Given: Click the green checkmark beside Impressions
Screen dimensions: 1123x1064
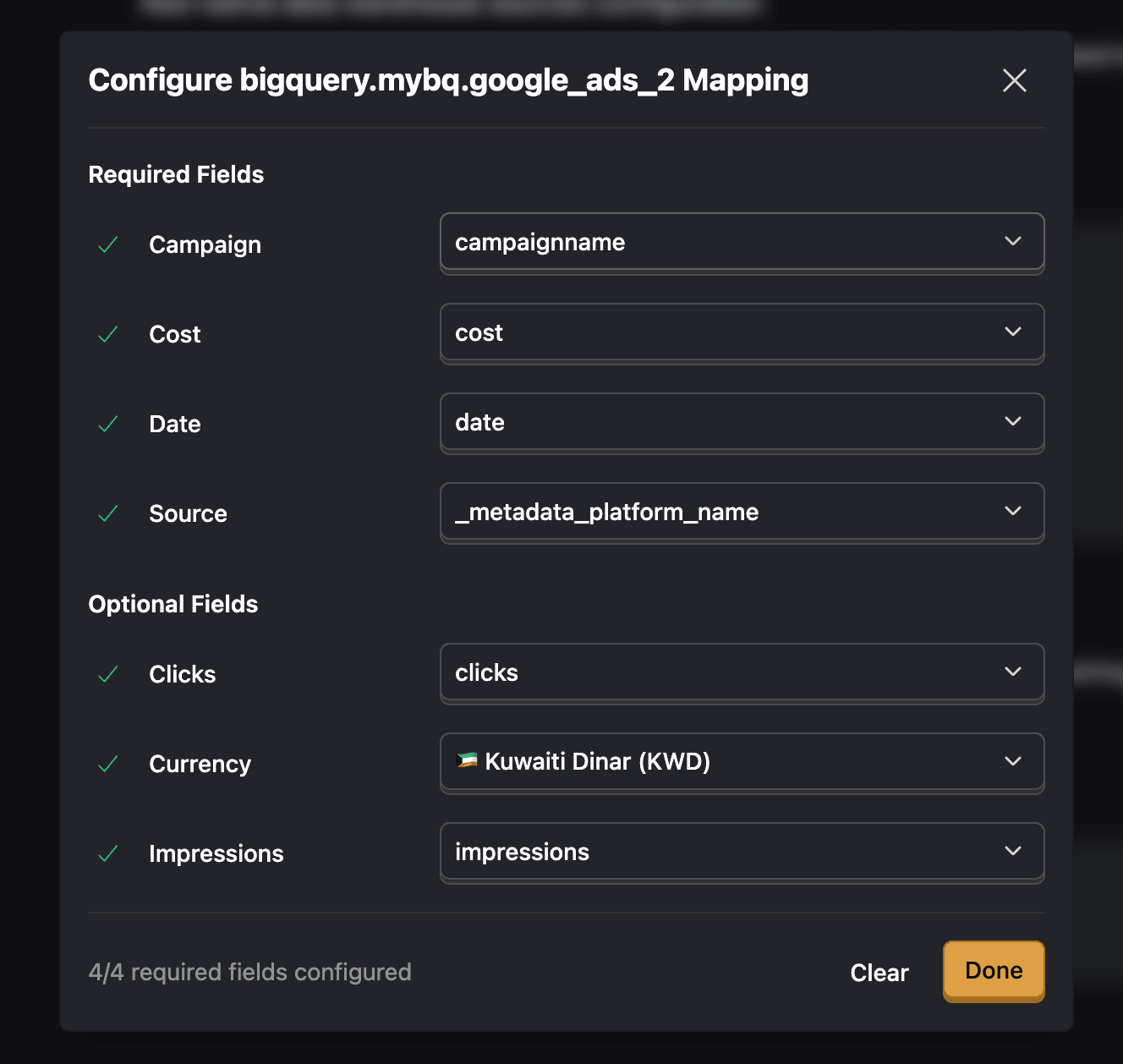Looking at the screenshot, I should pyautogui.click(x=108, y=854).
